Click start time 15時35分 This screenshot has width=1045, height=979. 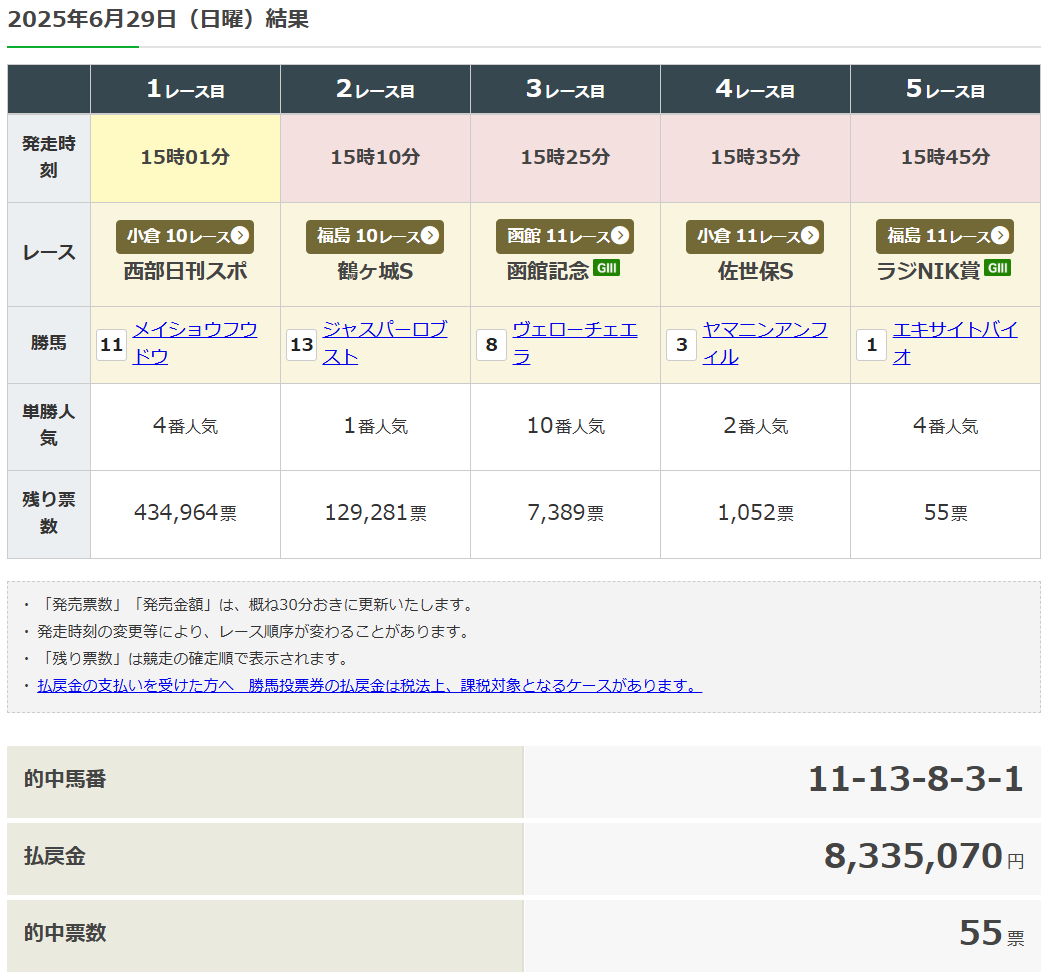755,157
